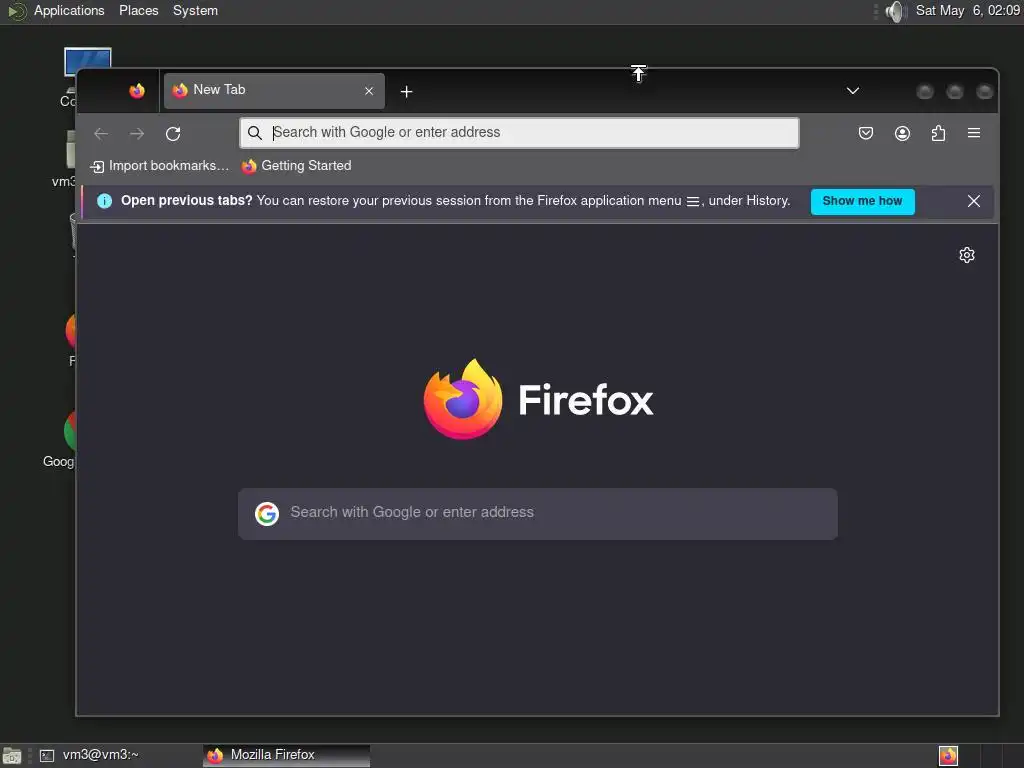Maximize the Firefox window
Screen dimensions: 1024x768
(x=954, y=91)
